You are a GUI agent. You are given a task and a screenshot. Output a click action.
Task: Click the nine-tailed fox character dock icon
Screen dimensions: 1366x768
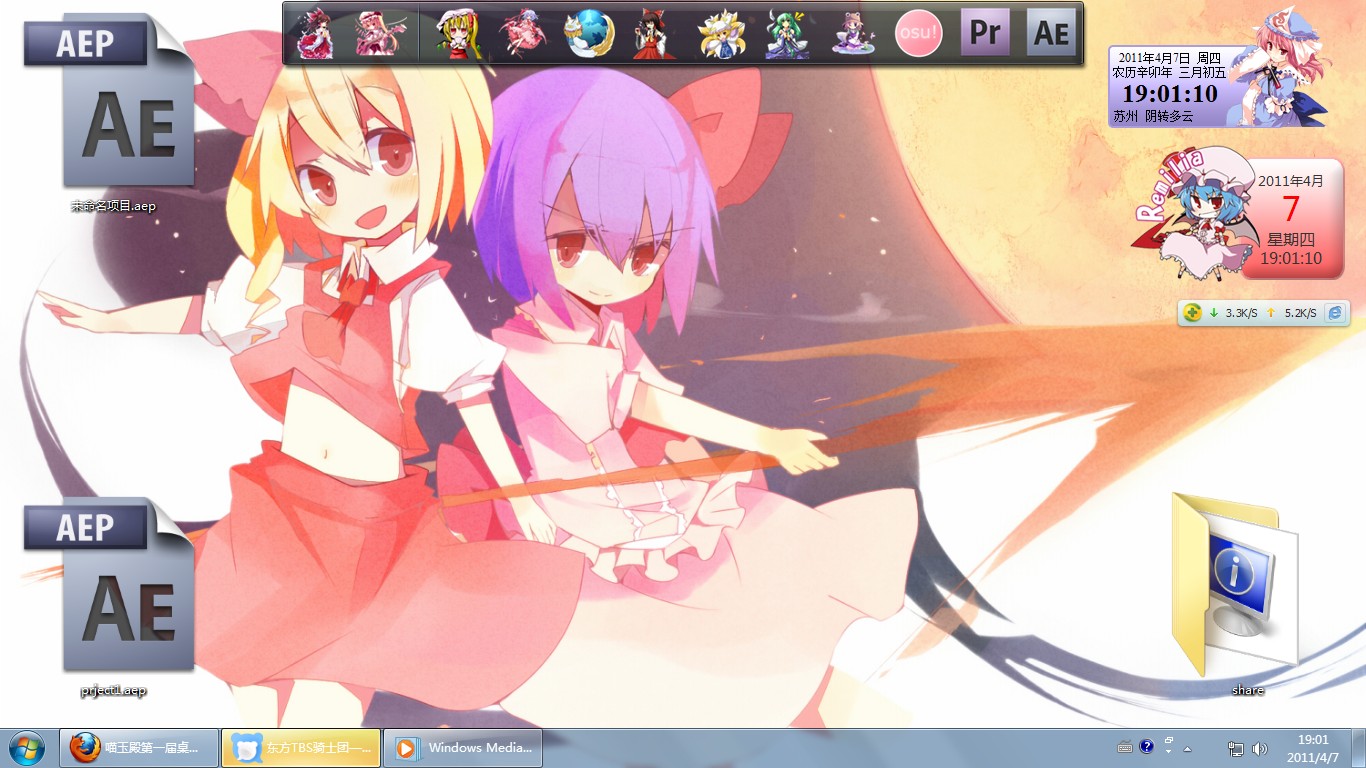[x=721, y=34]
